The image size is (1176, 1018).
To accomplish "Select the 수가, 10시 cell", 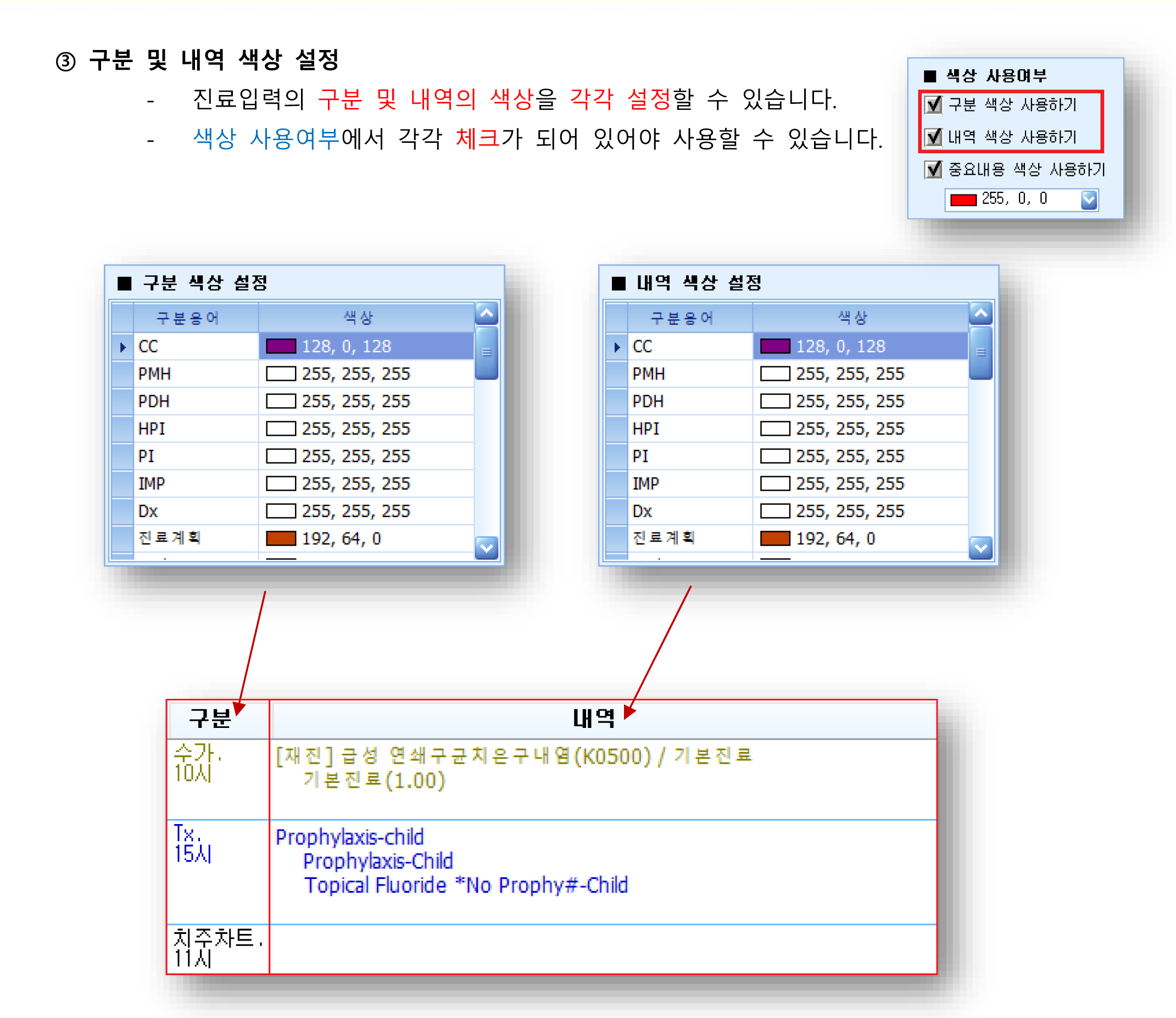I will click(219, 779).
